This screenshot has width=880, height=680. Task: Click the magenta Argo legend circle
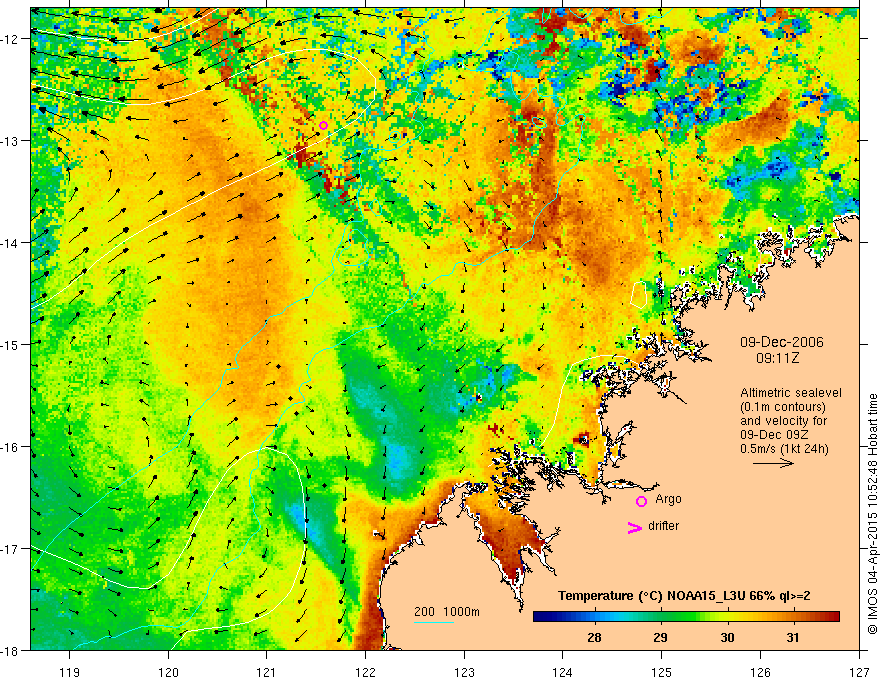pos(641,501)
